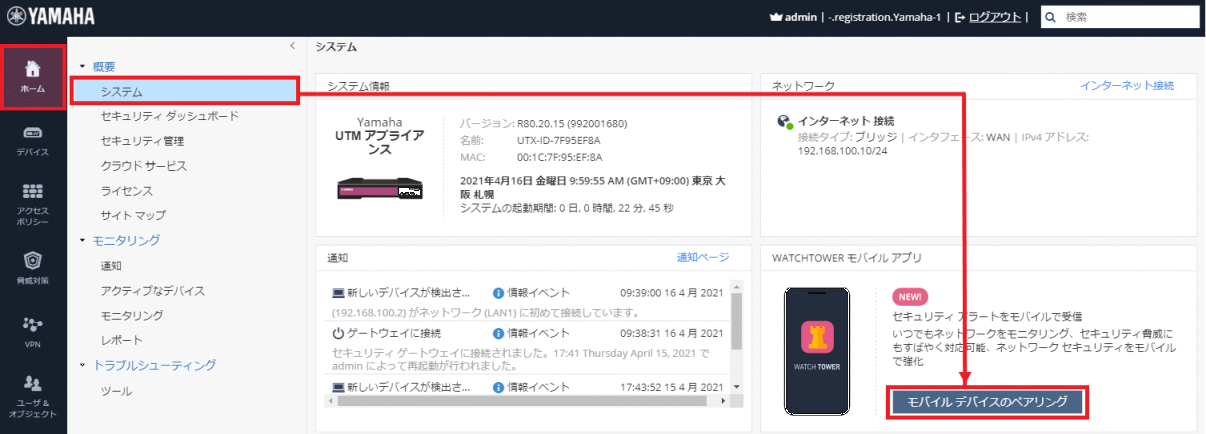This screenshot has height=434, width=1206.
Task: Collapse the トラブルシューティング section
Action: [83, 366]
